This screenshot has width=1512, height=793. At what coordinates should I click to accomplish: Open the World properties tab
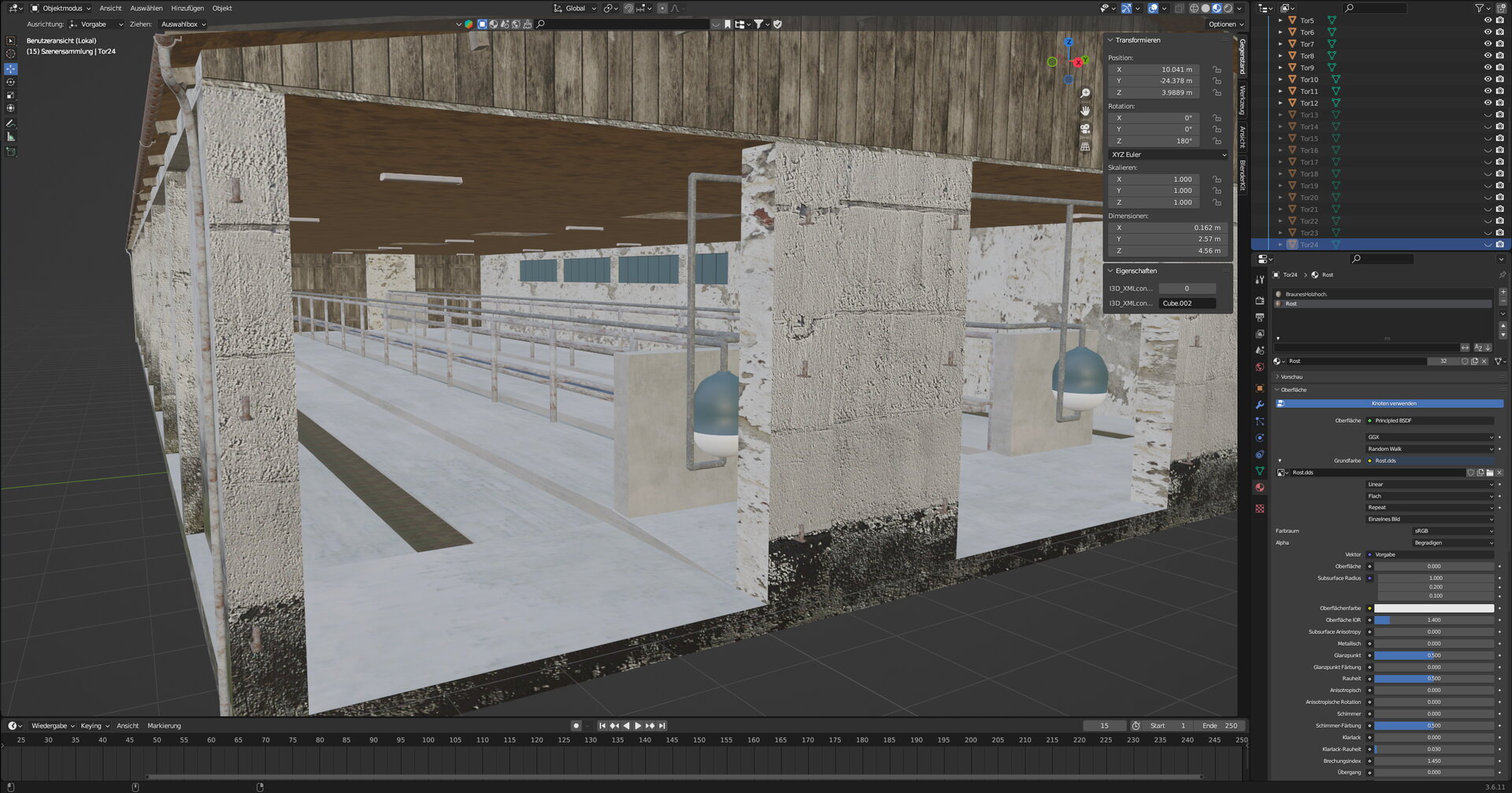(x=1260, y=367)
